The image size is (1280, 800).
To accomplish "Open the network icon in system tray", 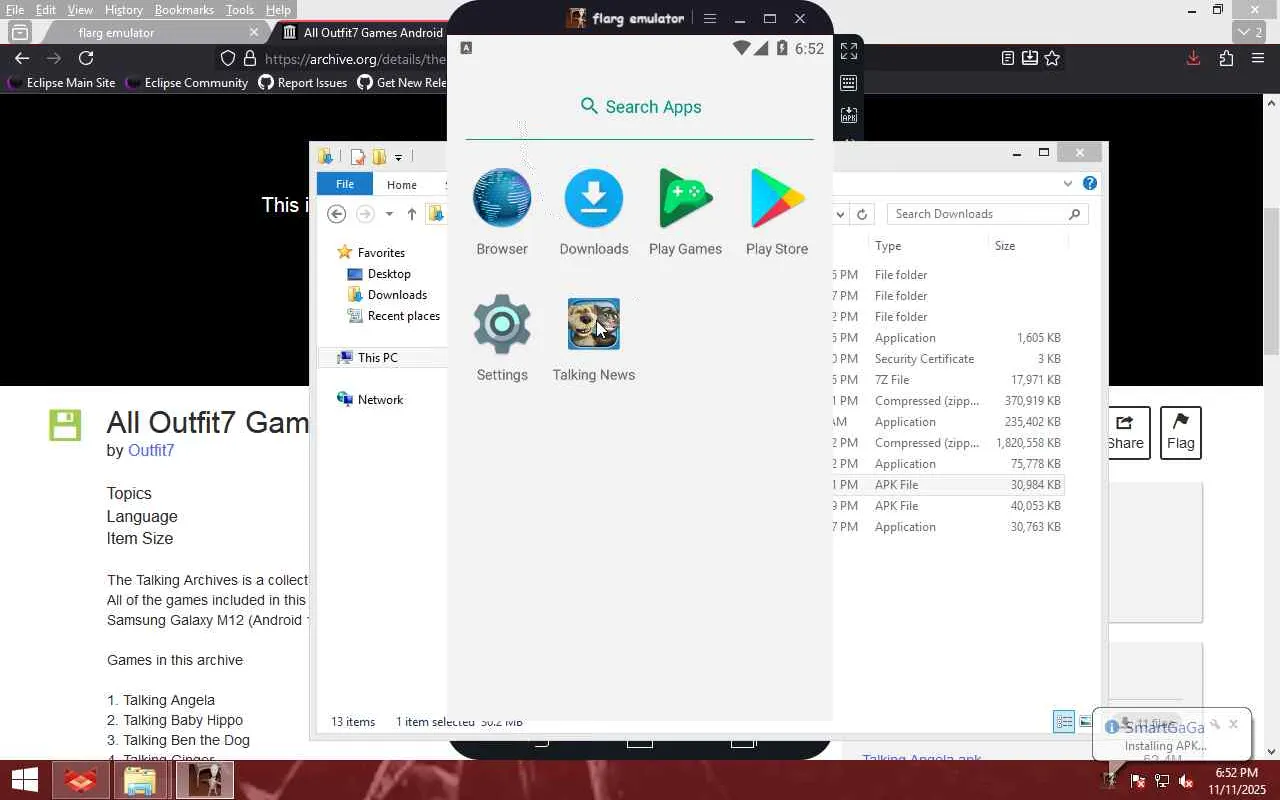I will pyautogui.click(x=1162, y=781).
